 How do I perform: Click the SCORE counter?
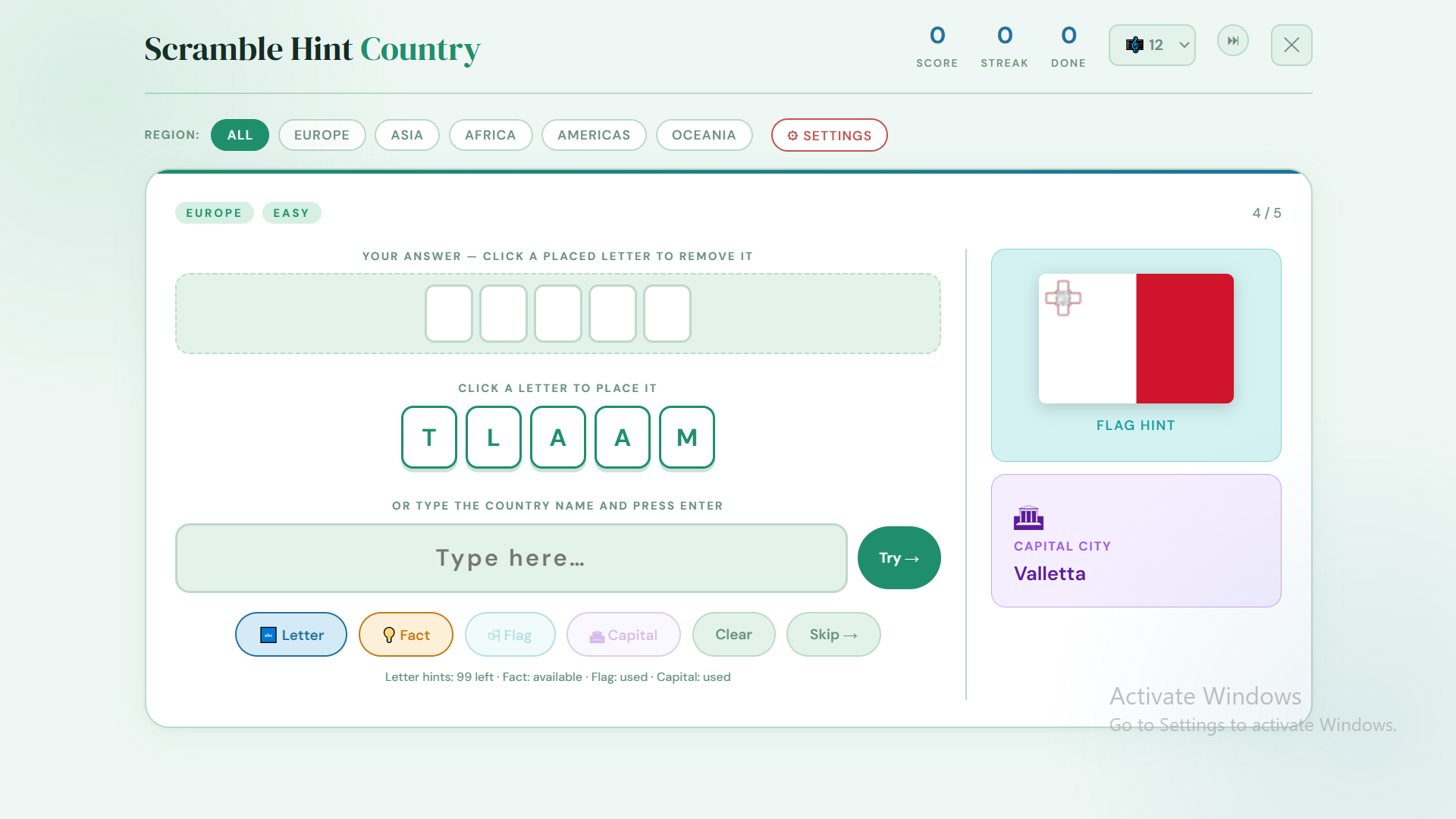937,46
